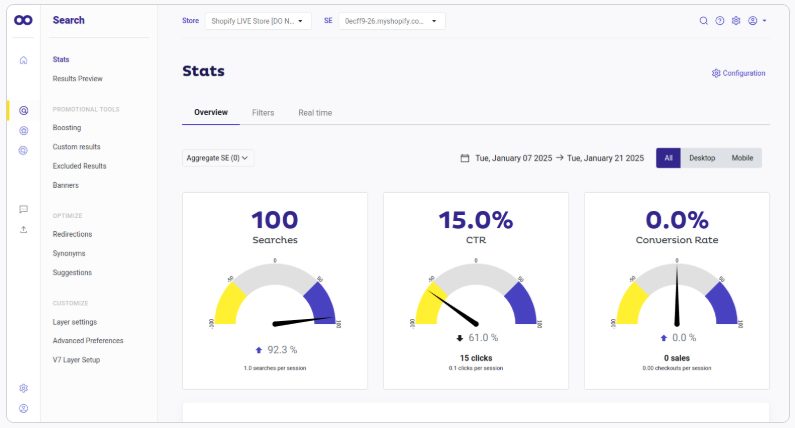The image size is (795, 428).
Task: Switch to the Filters tab
Action: coord(263,113)
